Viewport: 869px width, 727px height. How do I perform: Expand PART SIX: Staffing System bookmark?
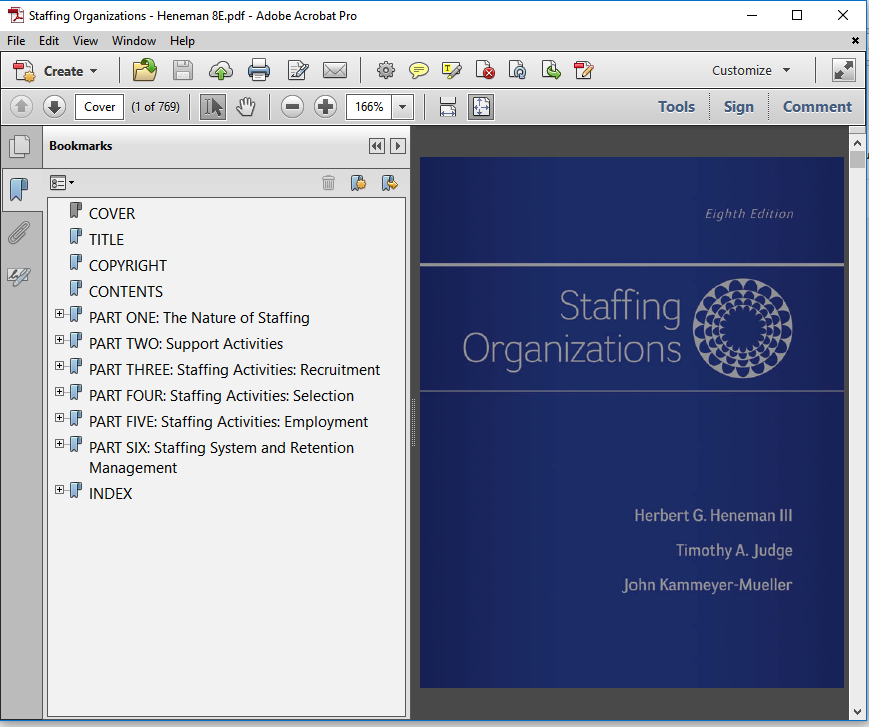coord(59,444)
